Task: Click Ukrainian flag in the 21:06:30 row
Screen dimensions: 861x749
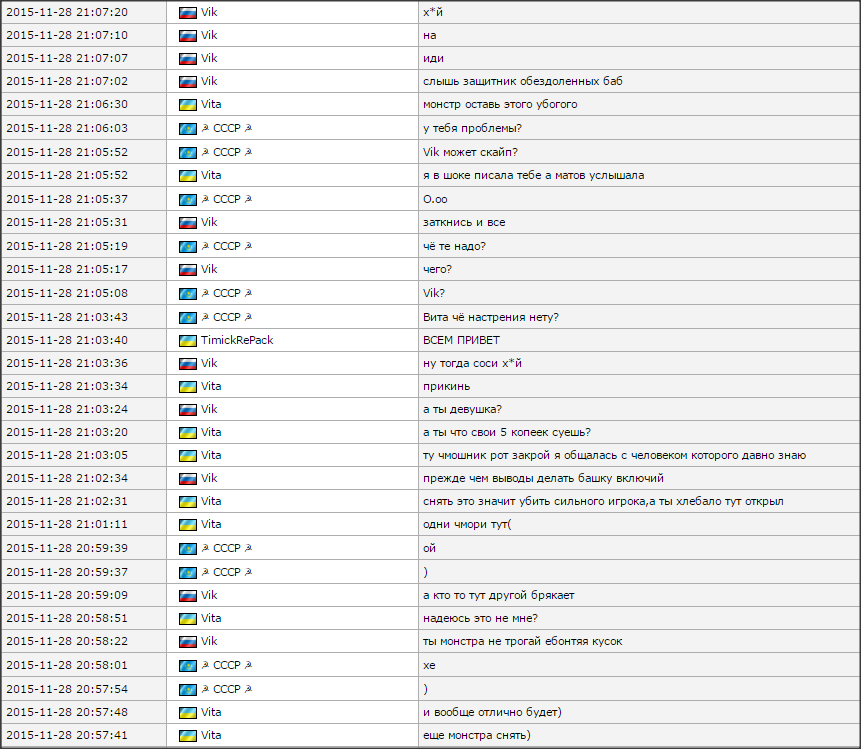Action: (x=187, y=105)
